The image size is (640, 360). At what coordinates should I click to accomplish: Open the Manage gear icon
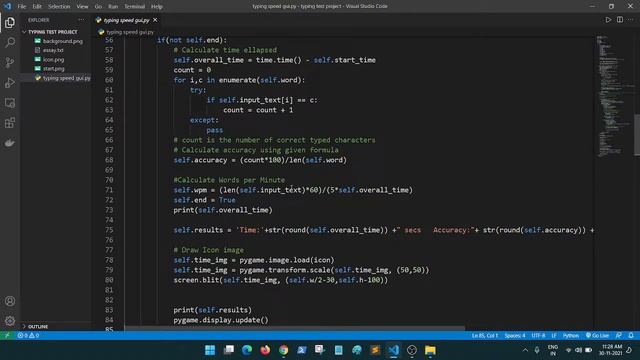pos(10,321)
